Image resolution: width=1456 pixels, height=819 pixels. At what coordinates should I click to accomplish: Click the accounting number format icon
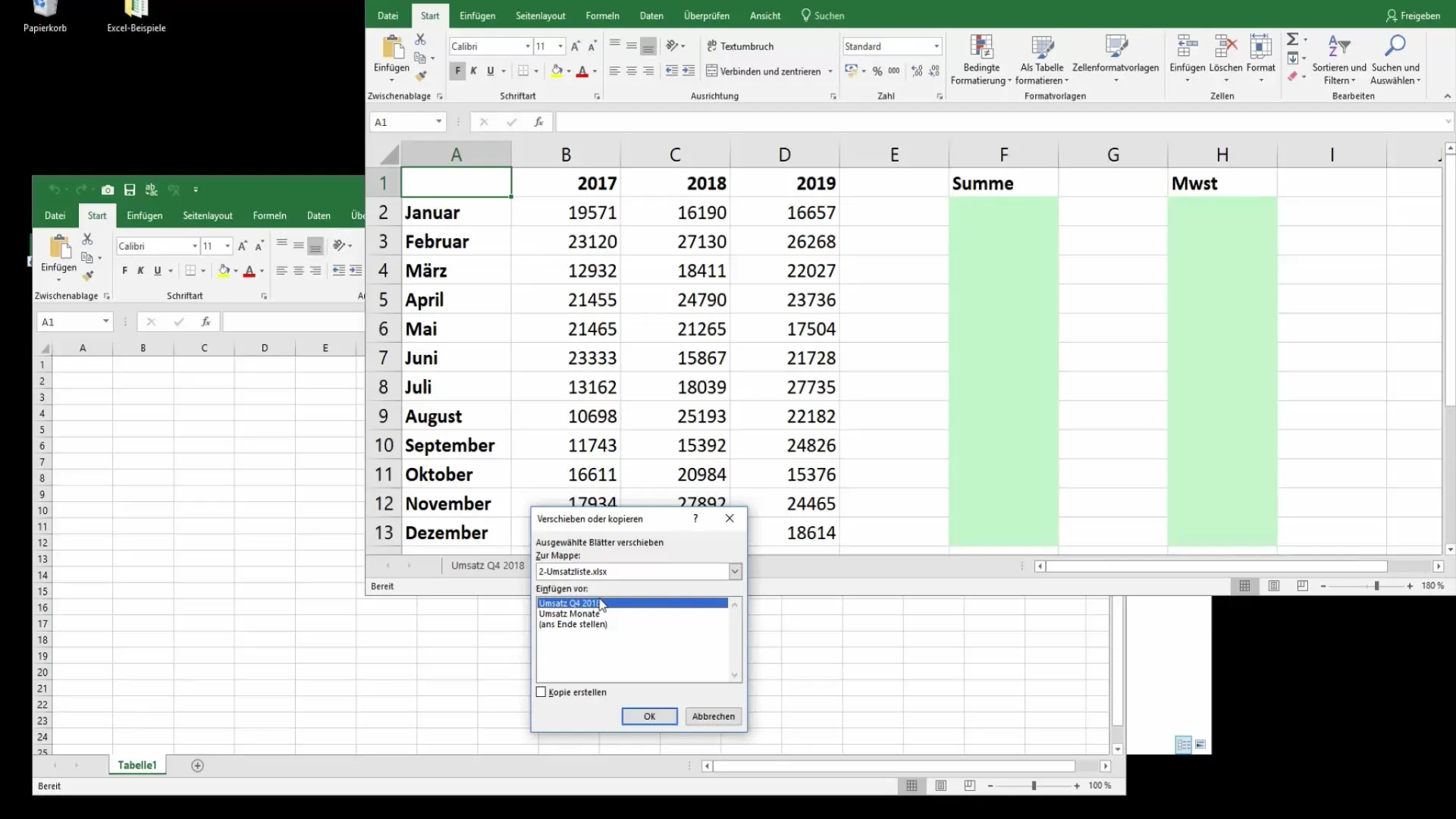click(x=852, y=71)
